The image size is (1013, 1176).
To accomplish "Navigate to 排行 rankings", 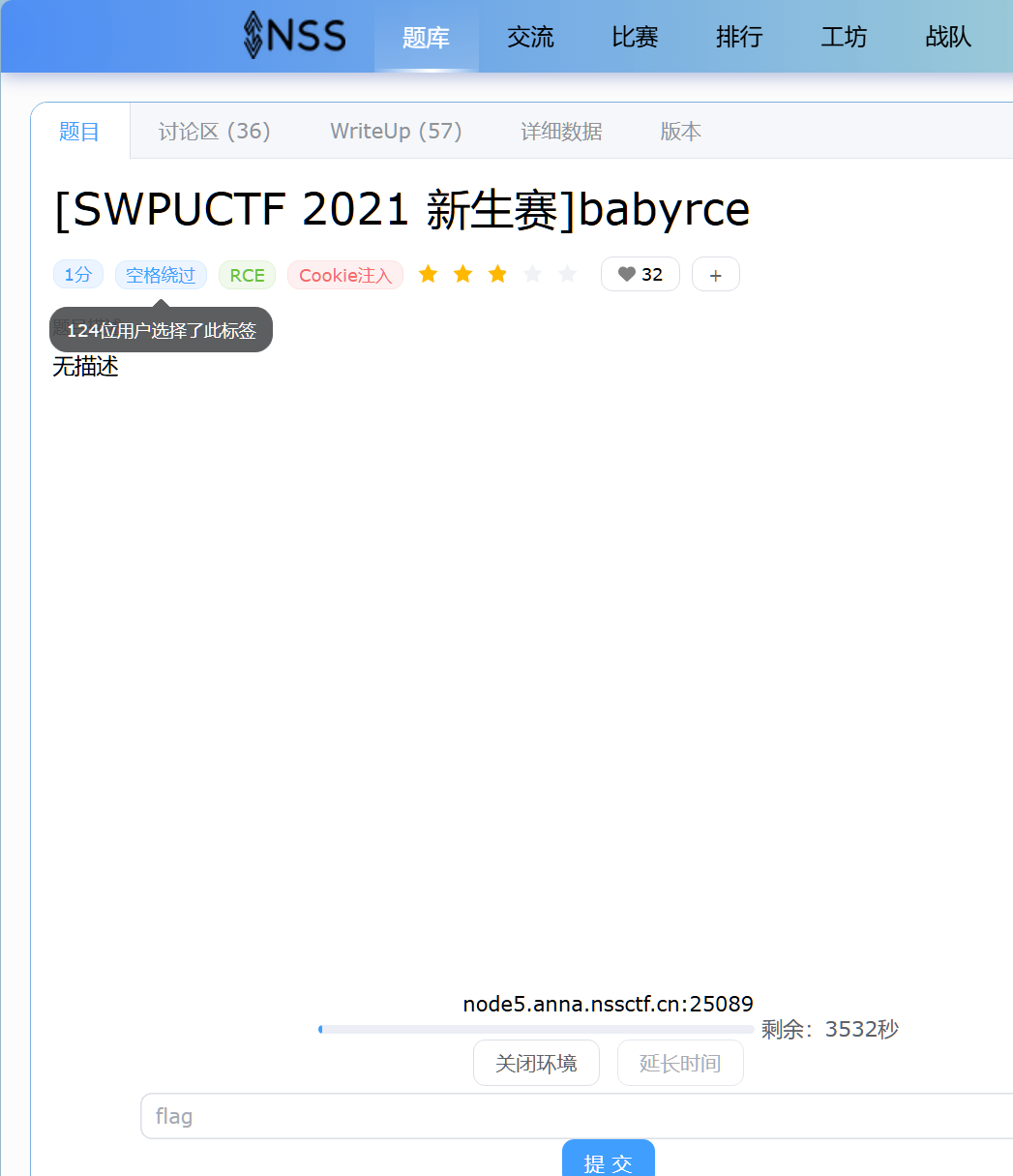I will pyautogui.click(x=739, y=38).
